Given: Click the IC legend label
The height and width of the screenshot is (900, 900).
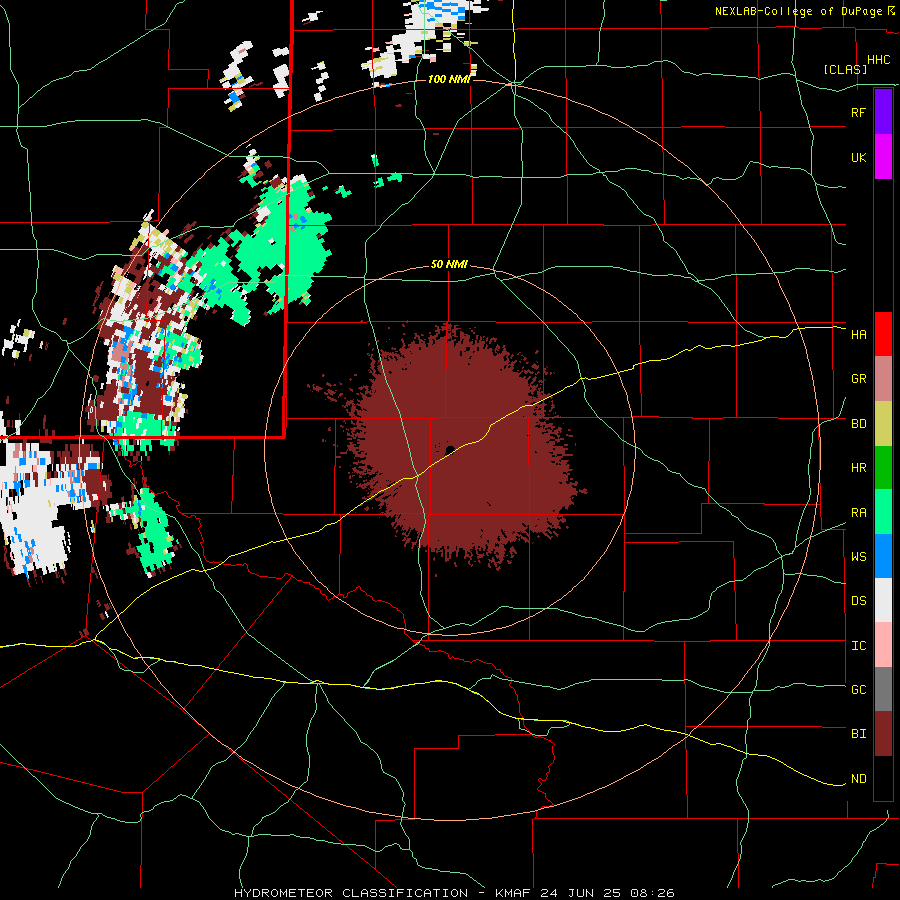Looking at the screenshot, I should point(858,646).
